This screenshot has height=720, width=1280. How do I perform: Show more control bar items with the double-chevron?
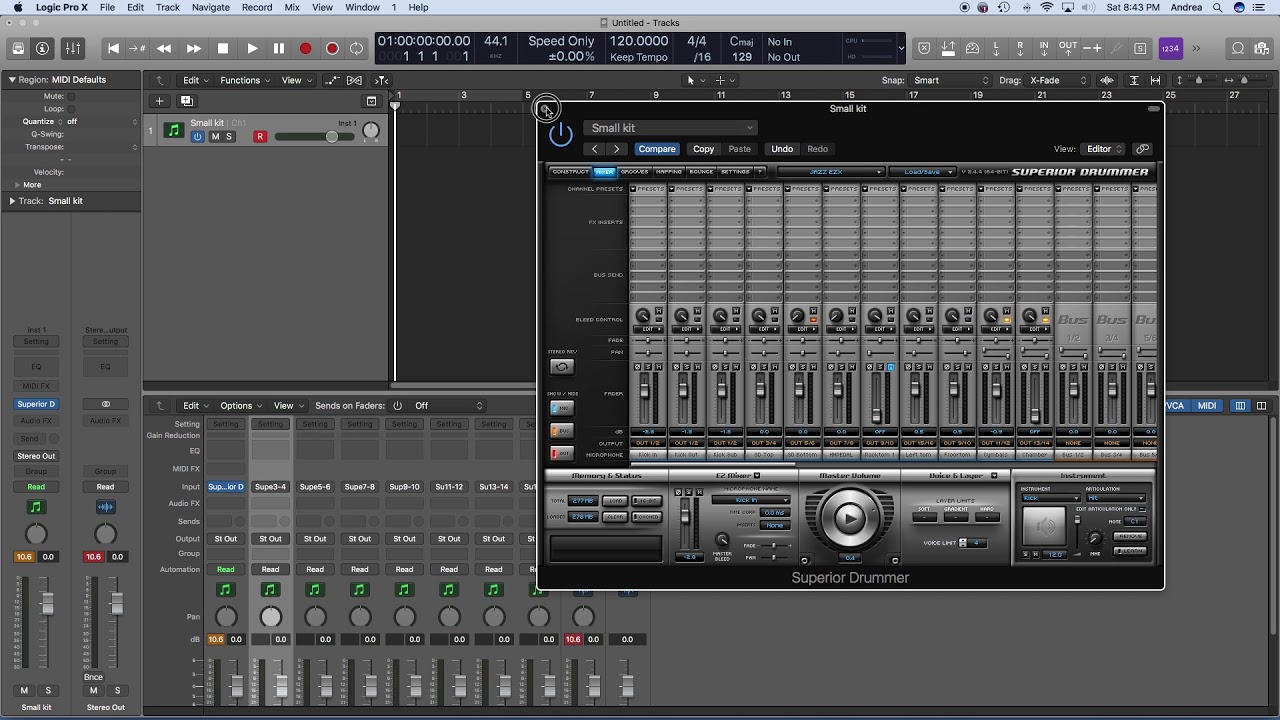click(x=1196, y=48)
